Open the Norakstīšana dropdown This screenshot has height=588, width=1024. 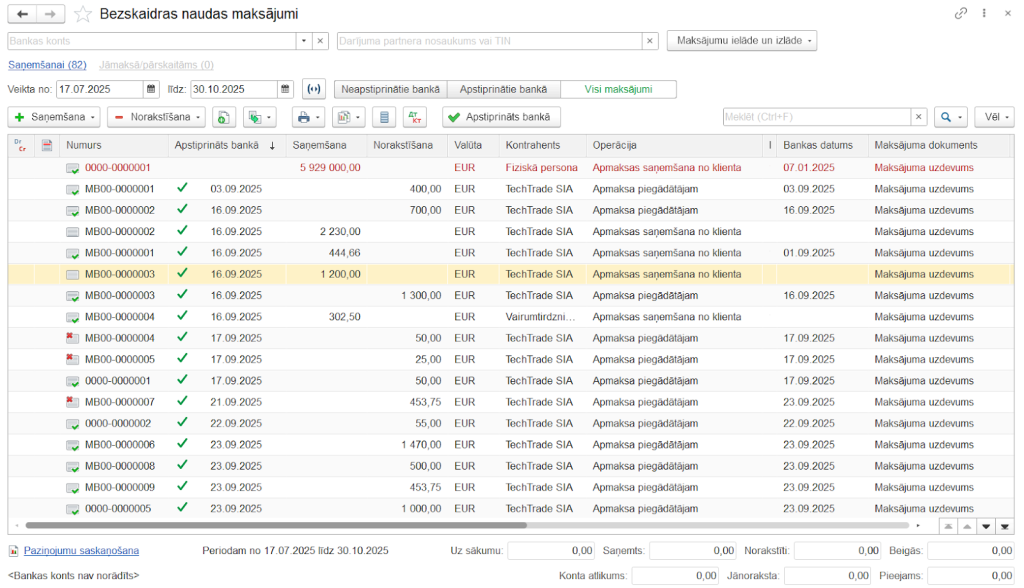click(x=156, y=117)
